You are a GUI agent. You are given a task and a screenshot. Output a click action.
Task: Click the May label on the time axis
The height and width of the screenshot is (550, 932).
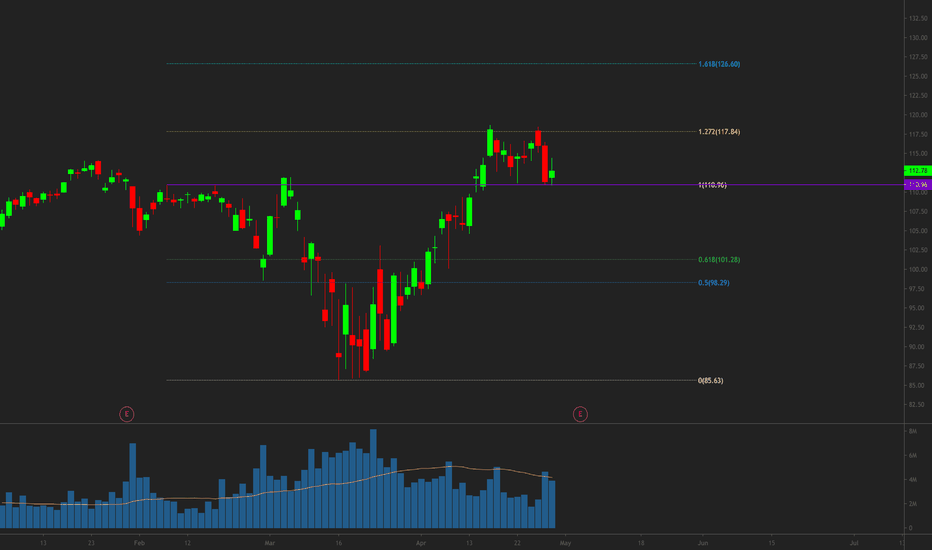pos(565,543)
